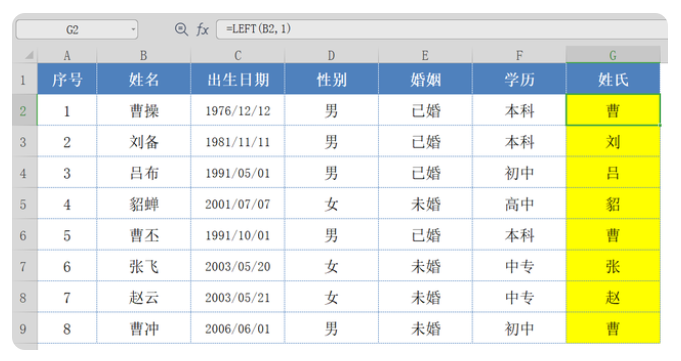Click 初中 in 吕布's row
Screen dimensions: 681x361
pyautogui.click(x=519, y=173)
